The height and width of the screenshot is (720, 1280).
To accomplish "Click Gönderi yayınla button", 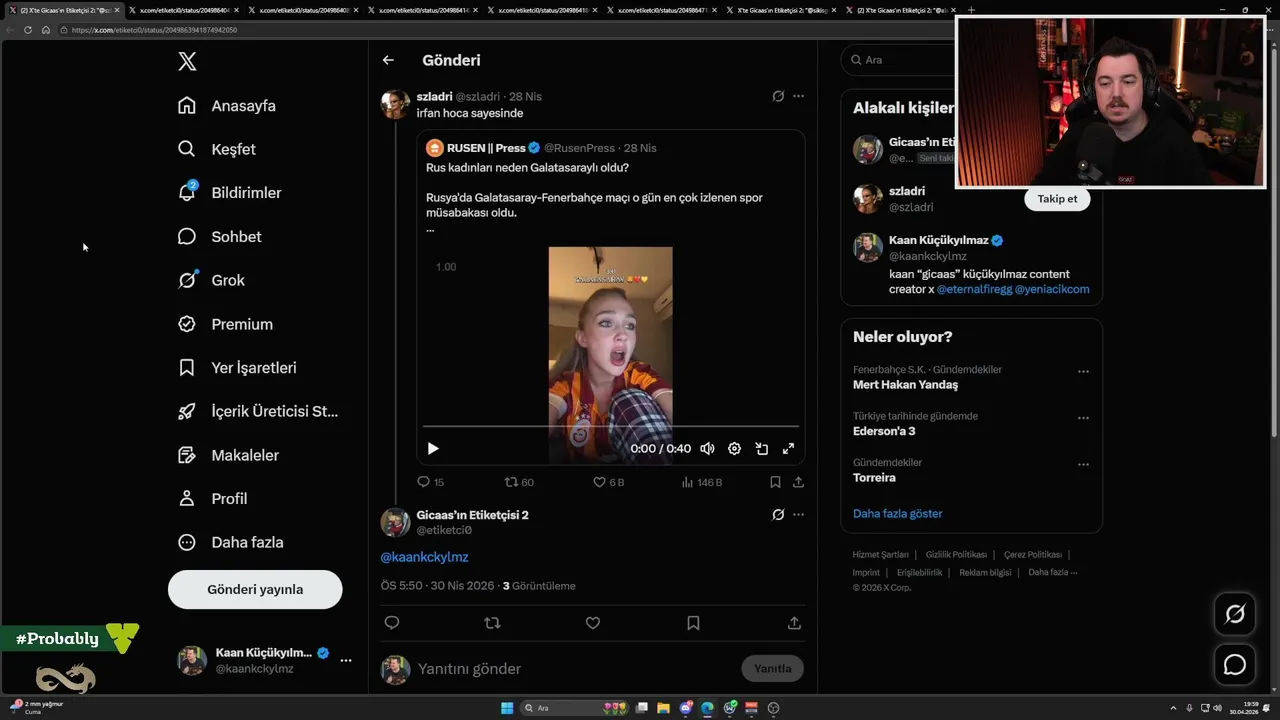I will click(x=255, y=589).
